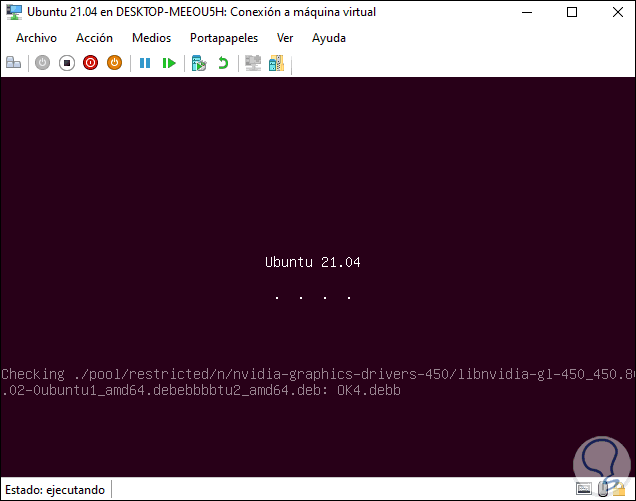Click the 'Ubuntu 21.04' boot text
Viewport: 636px width, 501px height.
(x=312, y=262)
